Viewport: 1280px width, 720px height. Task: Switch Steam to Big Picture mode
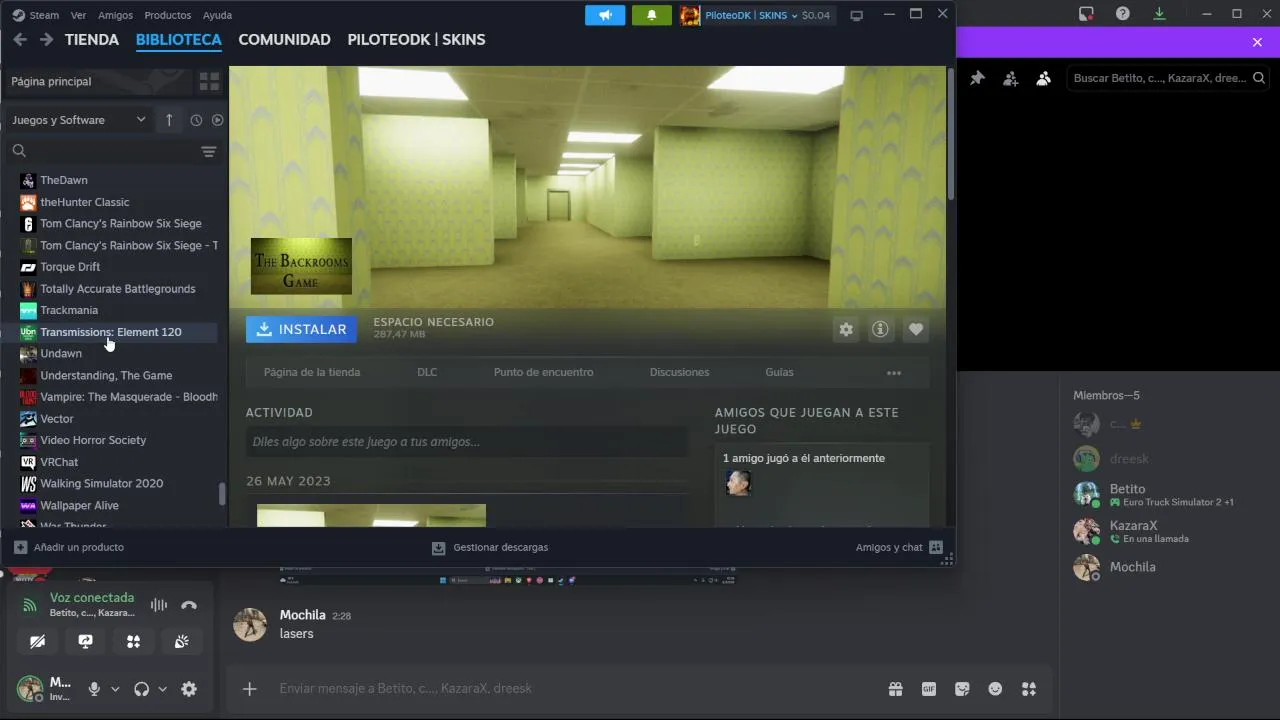coord(856,15)
